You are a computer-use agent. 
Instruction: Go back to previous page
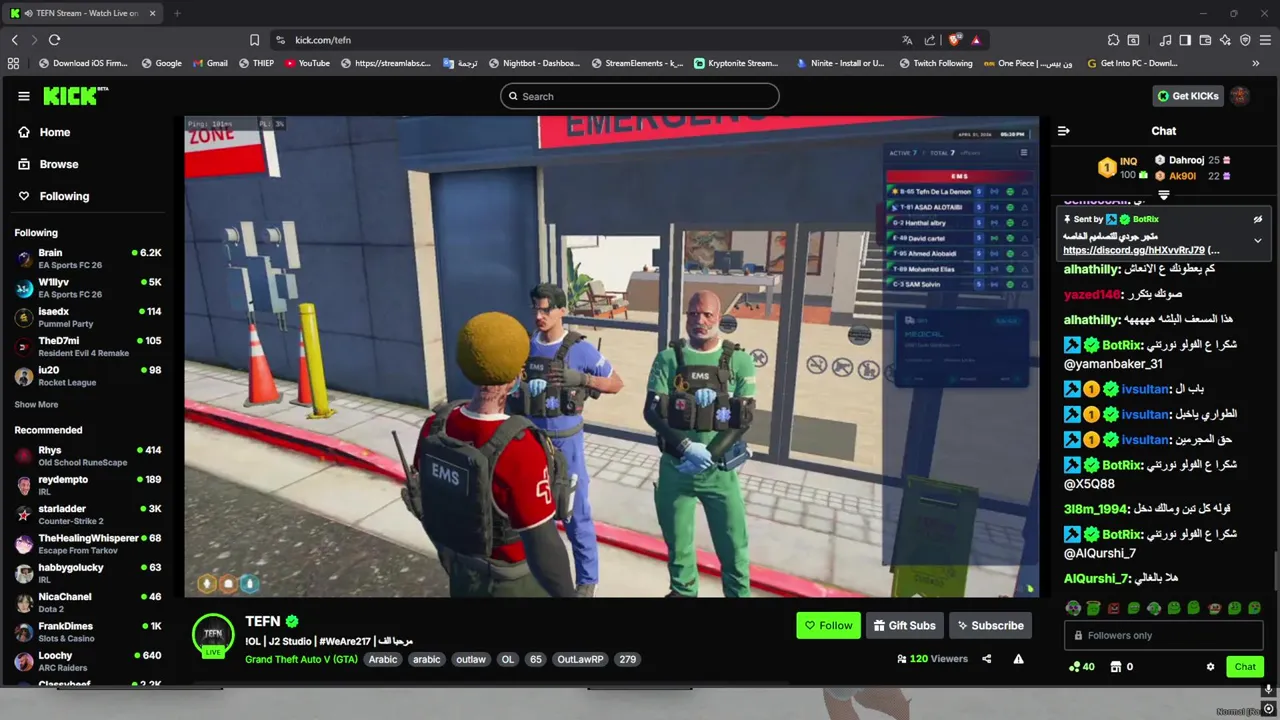point(14,40)
